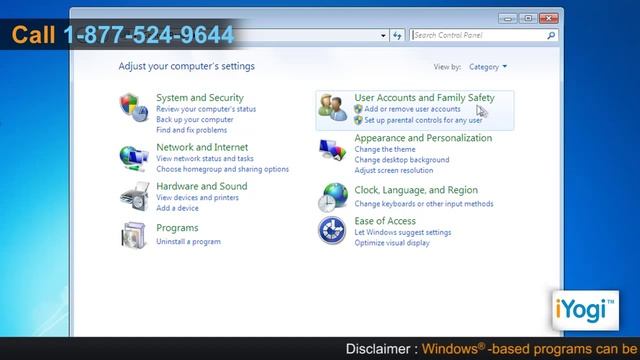The image size is (640, 360).
Task: Open the Ease of Access icon
Action: [332, 230]
